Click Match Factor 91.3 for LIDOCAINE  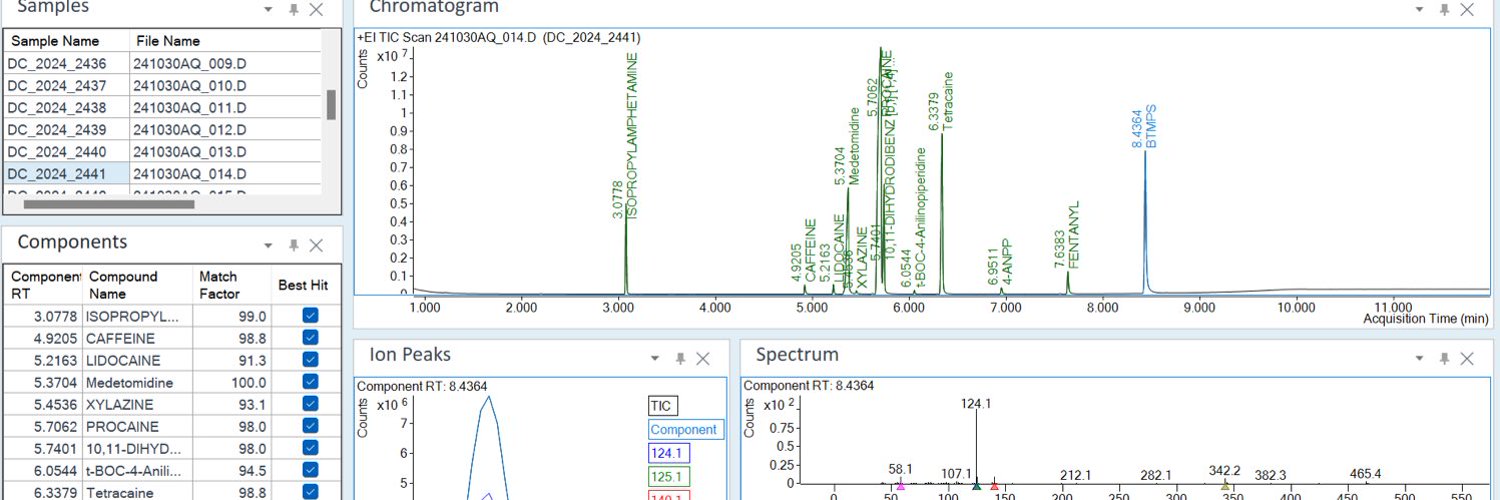(x=253, y=360)
